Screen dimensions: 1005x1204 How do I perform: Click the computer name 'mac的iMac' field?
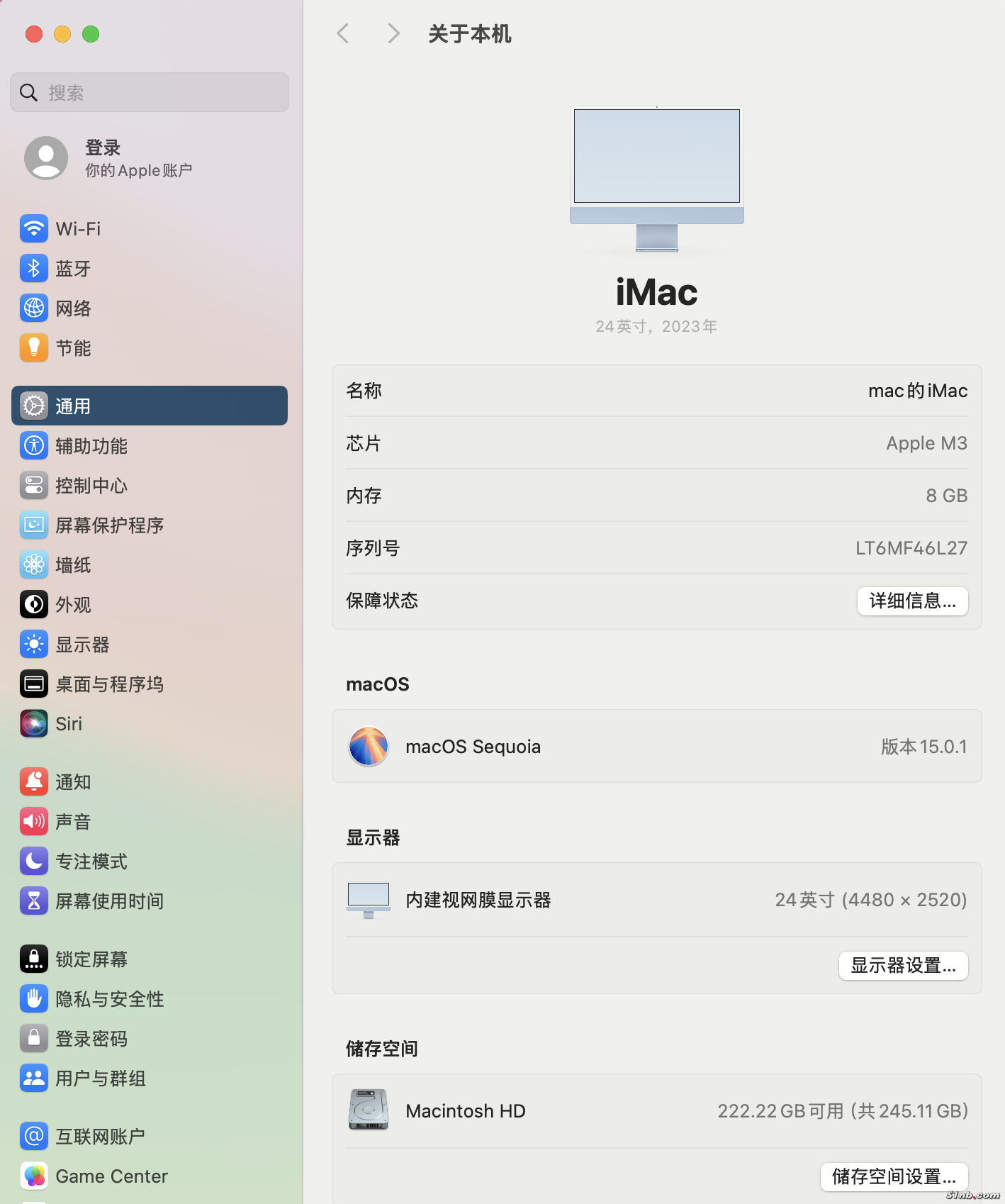(x=918, y=391)
